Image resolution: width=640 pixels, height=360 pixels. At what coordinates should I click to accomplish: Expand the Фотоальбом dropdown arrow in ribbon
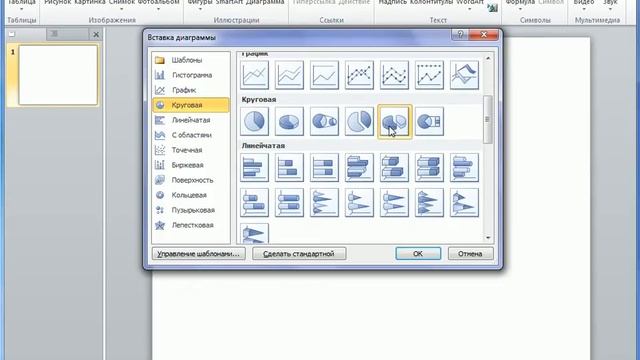158,9
